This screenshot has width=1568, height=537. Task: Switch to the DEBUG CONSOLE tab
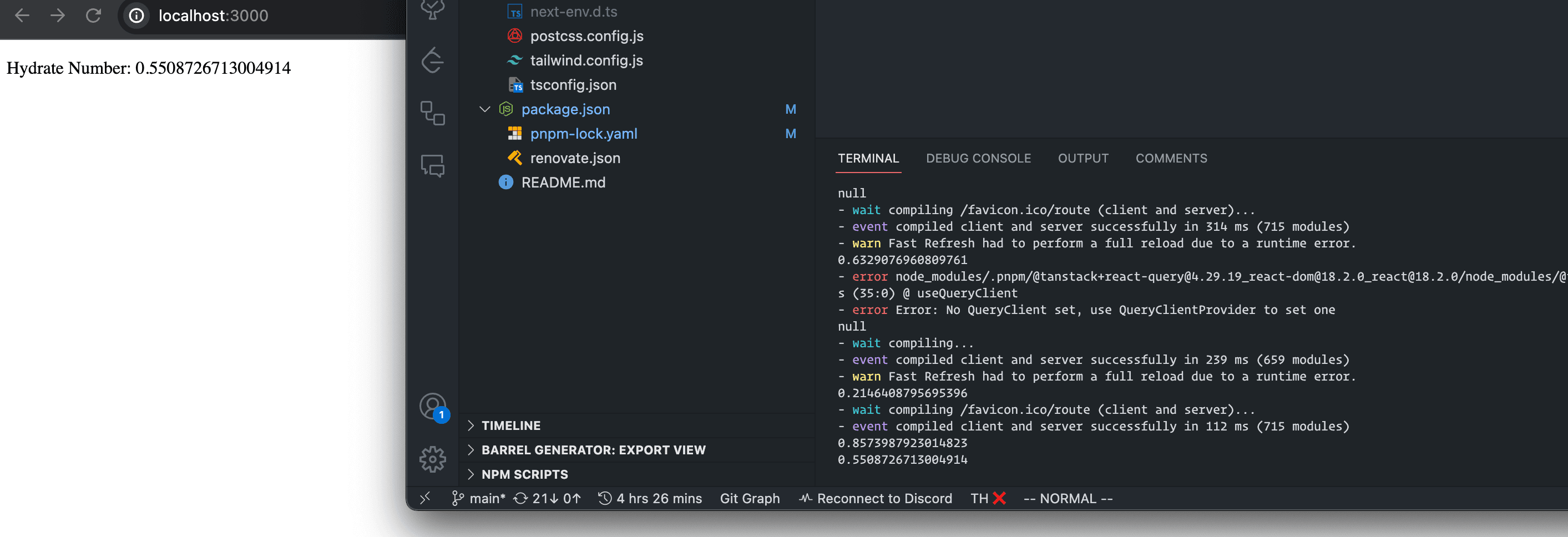[978, 158]
